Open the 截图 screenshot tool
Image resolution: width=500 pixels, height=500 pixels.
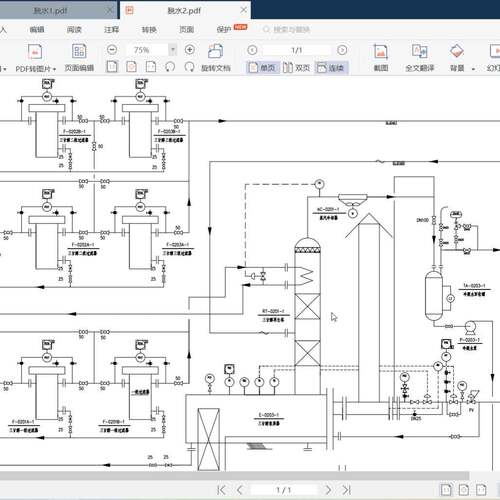click(x=381, y=58)
